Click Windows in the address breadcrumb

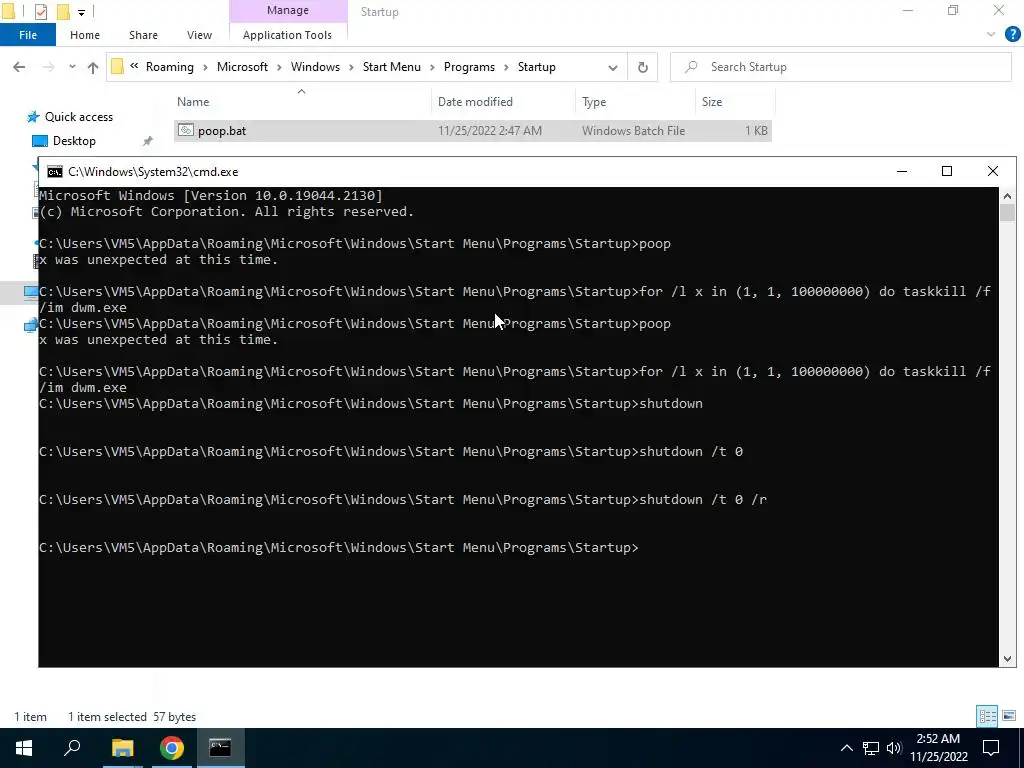[x=315, y=67]
